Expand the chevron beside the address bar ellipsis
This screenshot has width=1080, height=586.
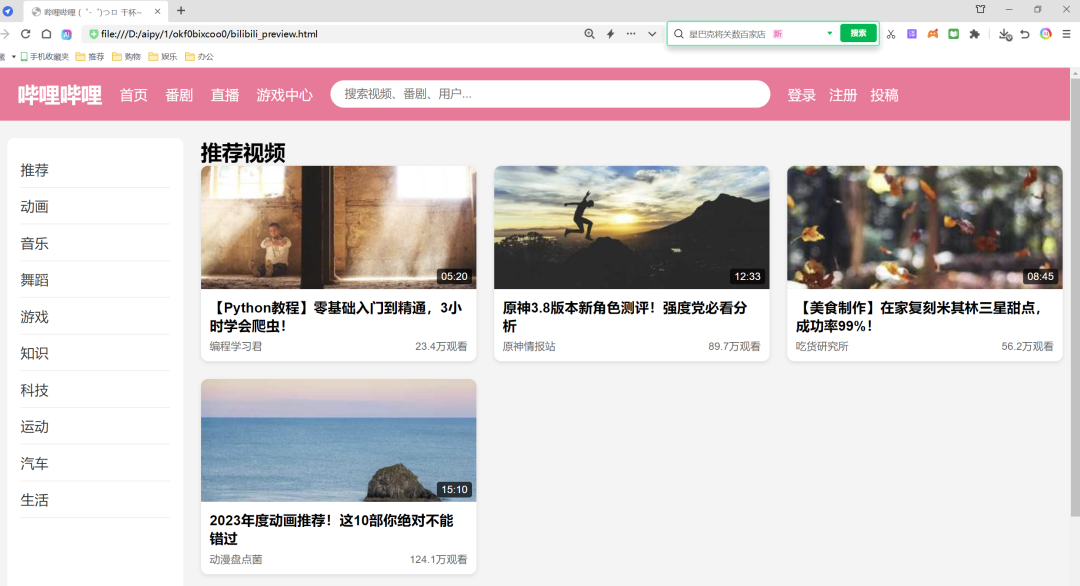point(653,33)
